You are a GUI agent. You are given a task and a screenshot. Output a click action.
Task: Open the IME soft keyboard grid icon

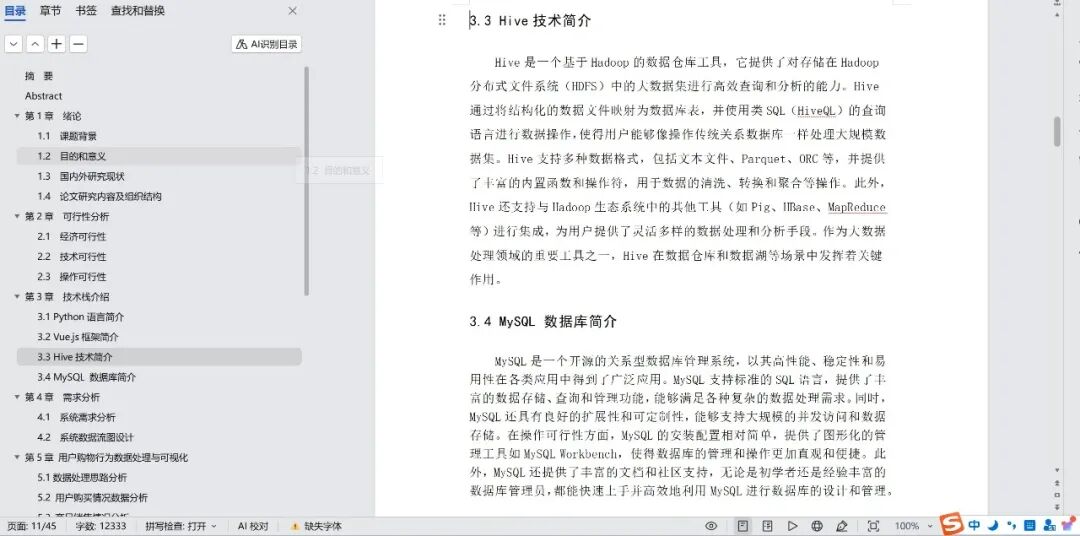coord(1030,526)
